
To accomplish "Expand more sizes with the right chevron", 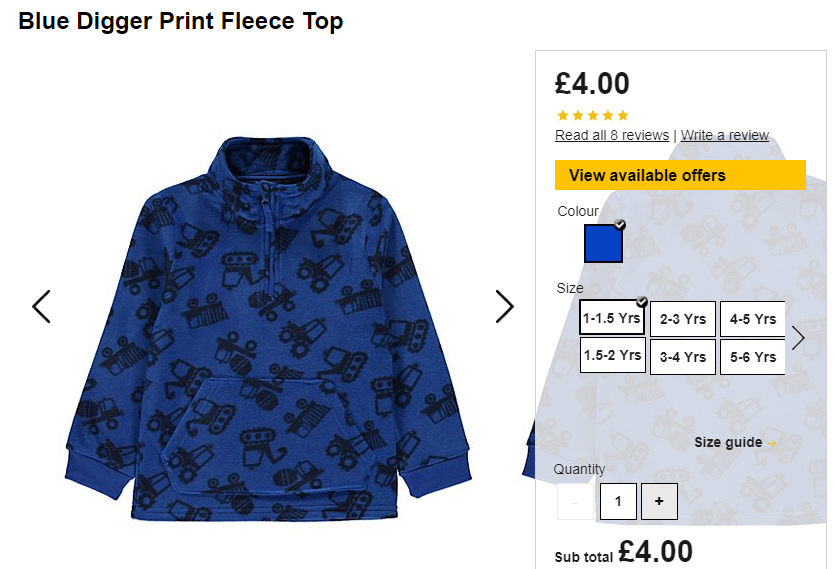I will point(798,338).
